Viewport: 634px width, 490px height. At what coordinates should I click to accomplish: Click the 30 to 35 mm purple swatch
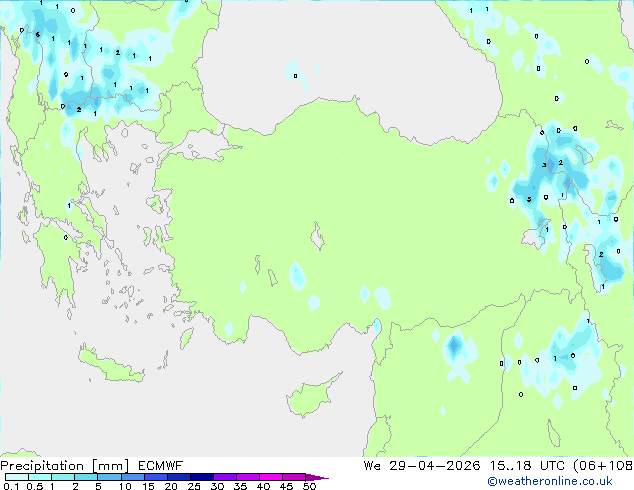[225, 477]
